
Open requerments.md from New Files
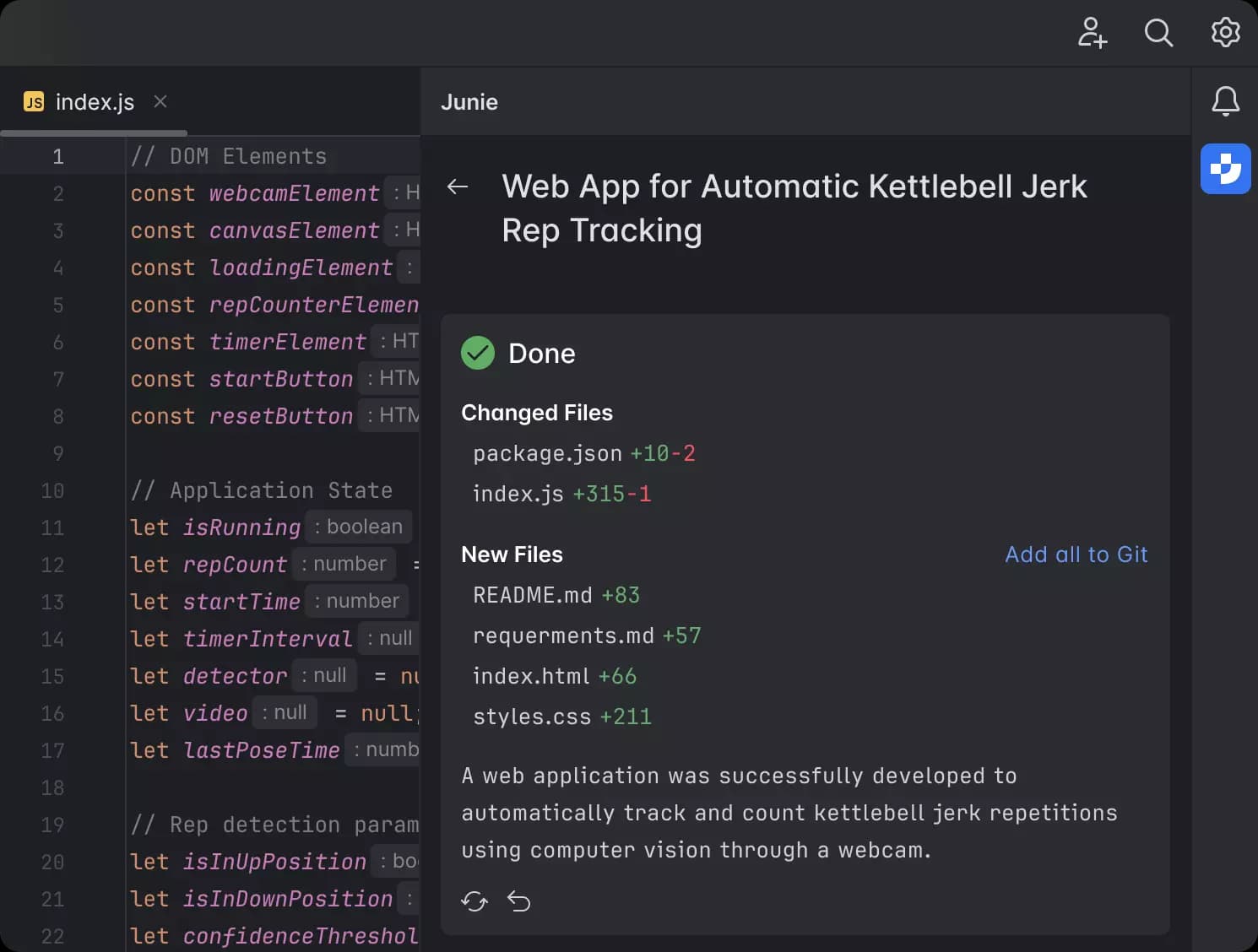(x=563, y=636)
